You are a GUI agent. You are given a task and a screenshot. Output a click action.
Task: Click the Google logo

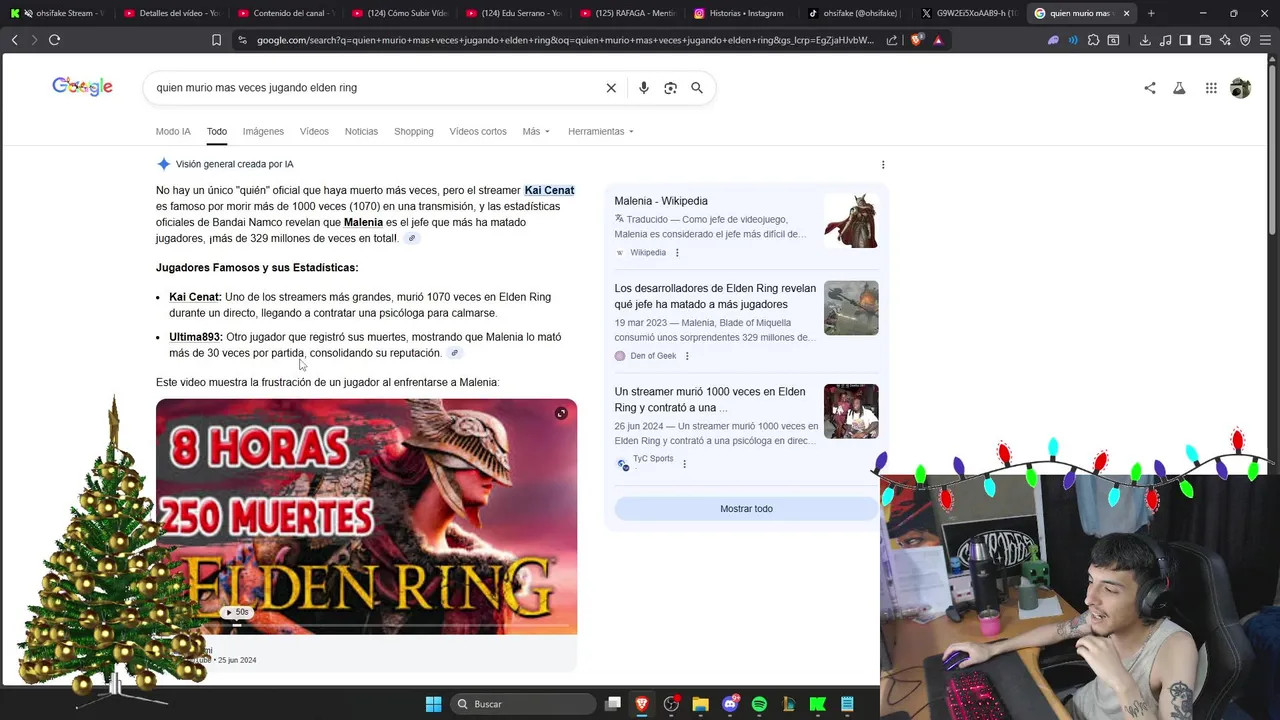point(82,87)
